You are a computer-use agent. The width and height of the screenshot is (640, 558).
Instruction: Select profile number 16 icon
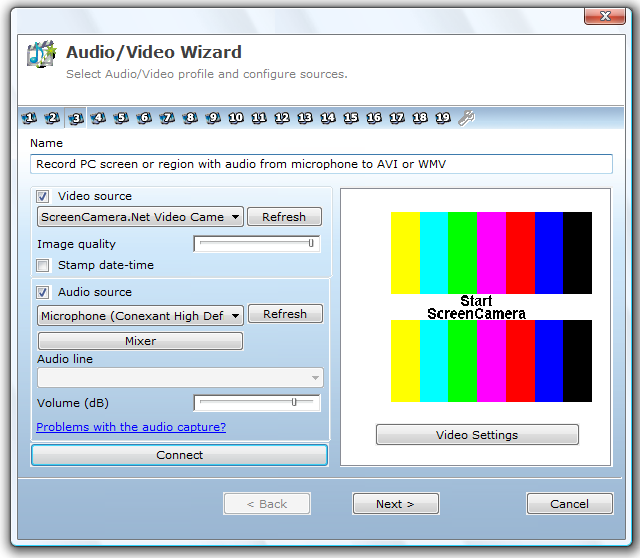coord(374,118)
